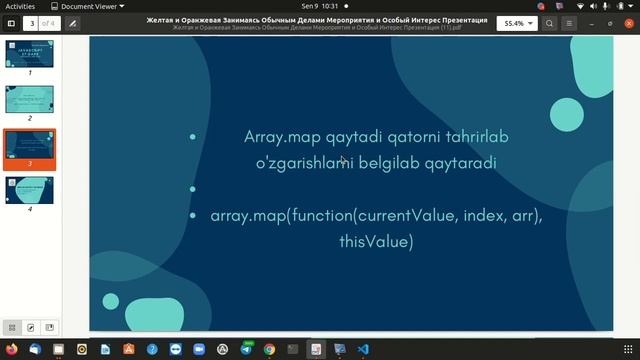Viewport: 640px width, 360px height.
Task: Open the search magnifier in toolbar
Action: [549, 24]
